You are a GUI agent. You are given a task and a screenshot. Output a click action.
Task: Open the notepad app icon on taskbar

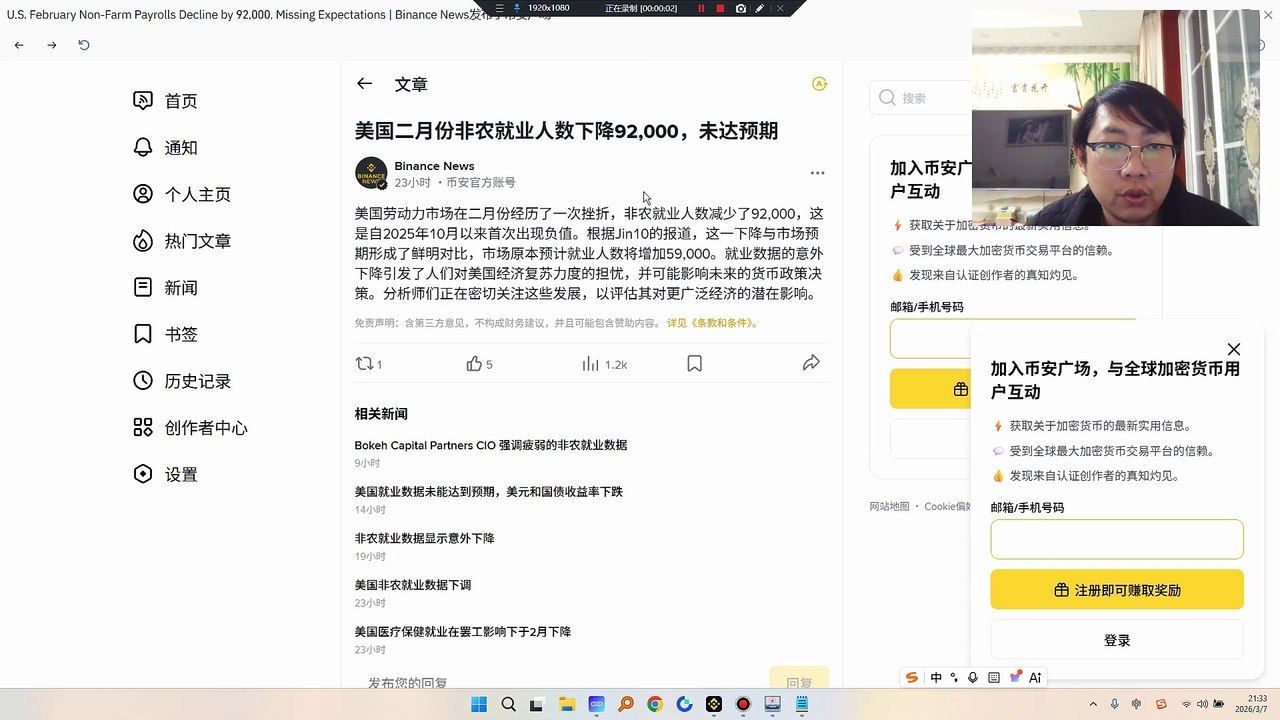[801, 705]
